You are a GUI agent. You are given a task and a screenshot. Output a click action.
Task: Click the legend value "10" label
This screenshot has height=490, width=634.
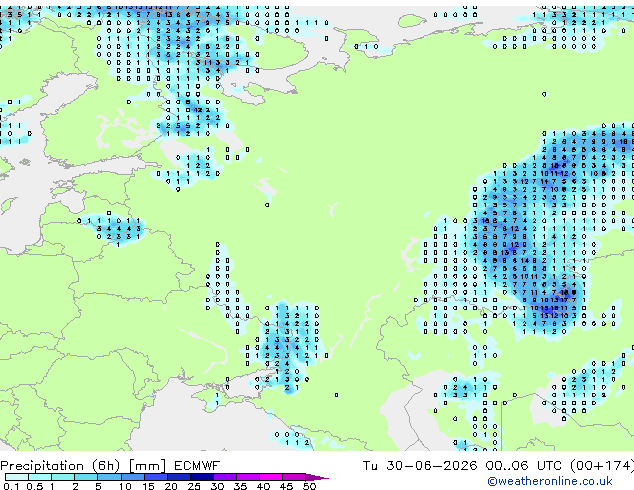tap(125, 486)
